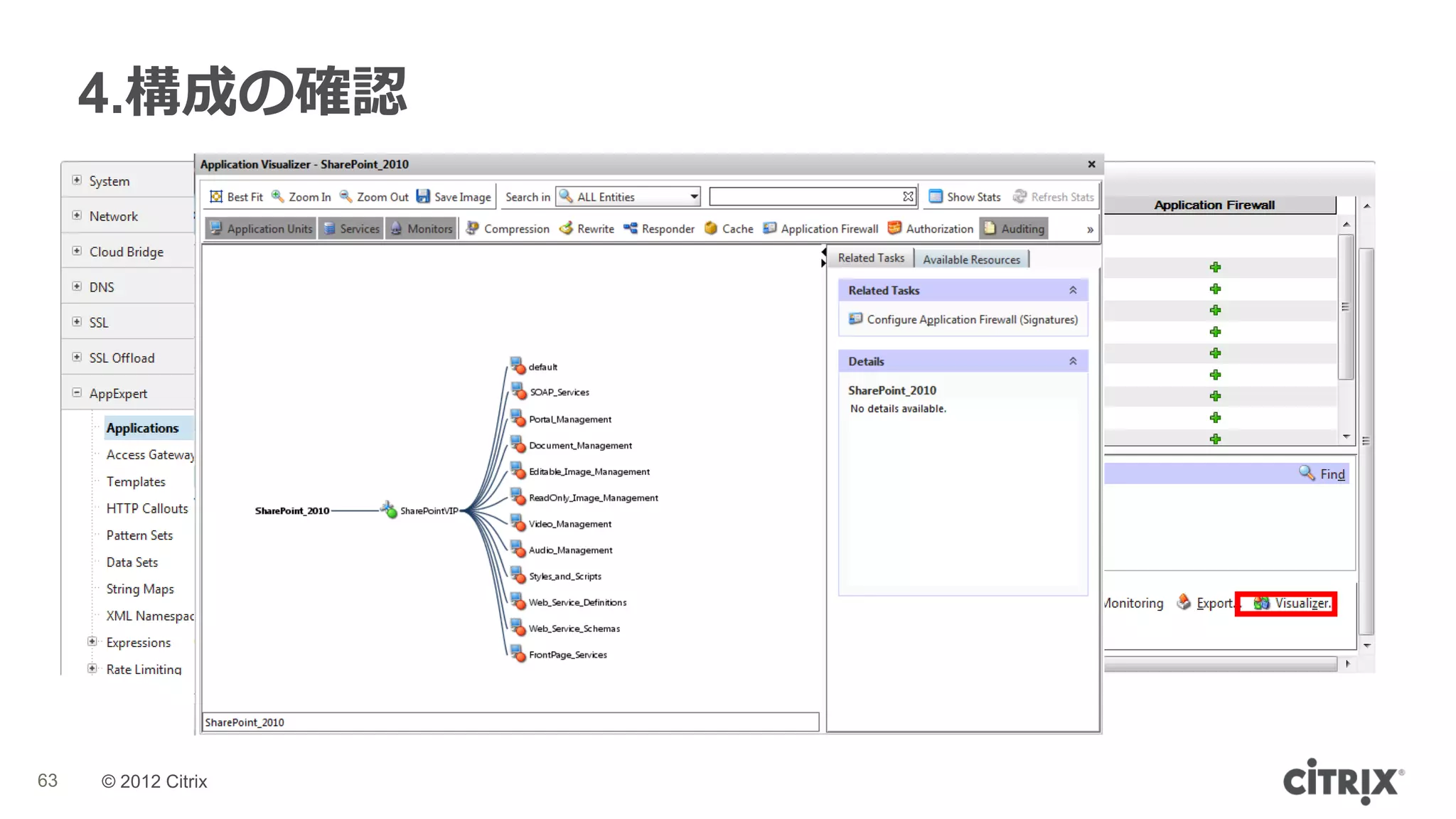Toggle the Responder filter

658,228
